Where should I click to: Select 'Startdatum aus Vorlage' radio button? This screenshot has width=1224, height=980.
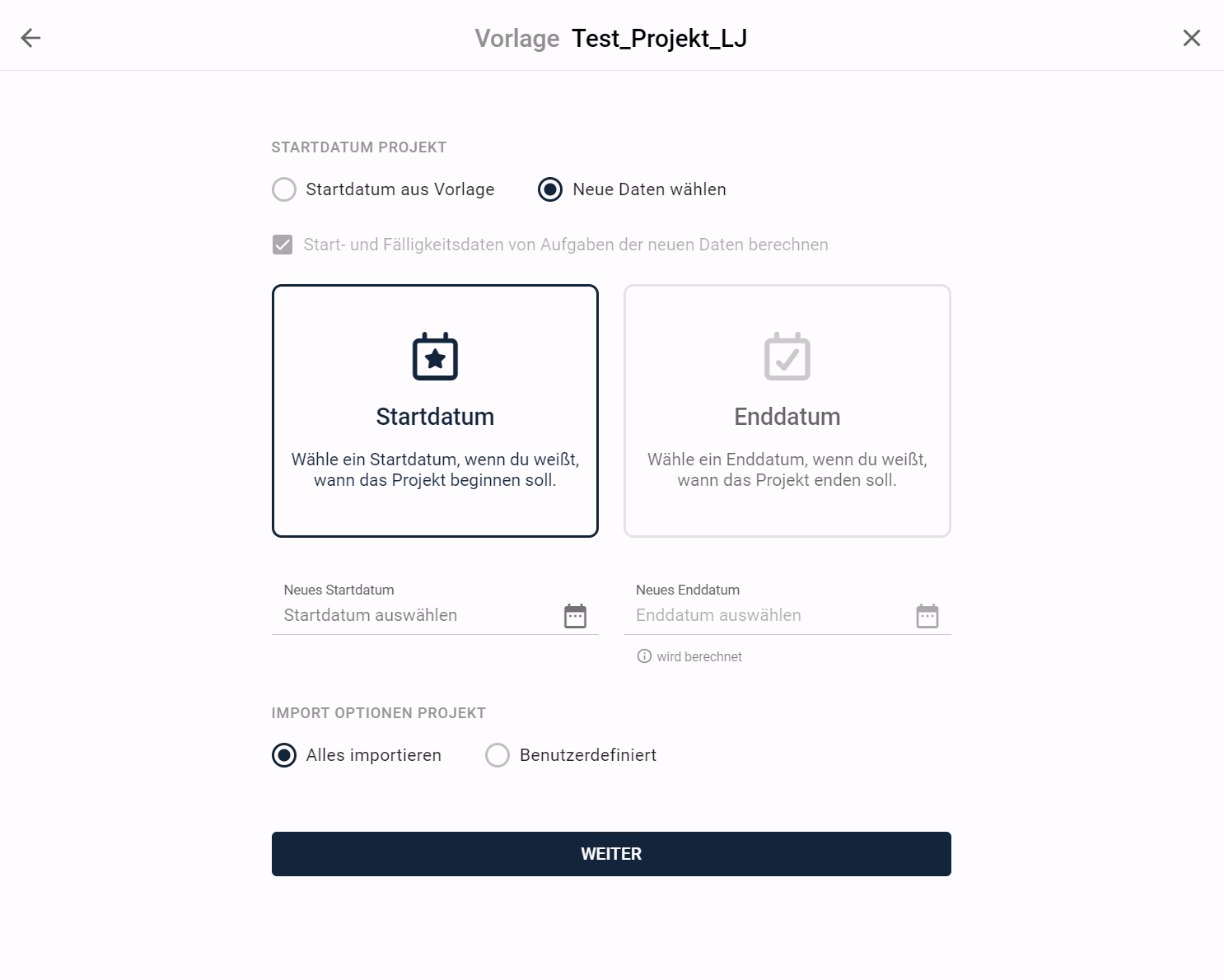tap(284, 189)
